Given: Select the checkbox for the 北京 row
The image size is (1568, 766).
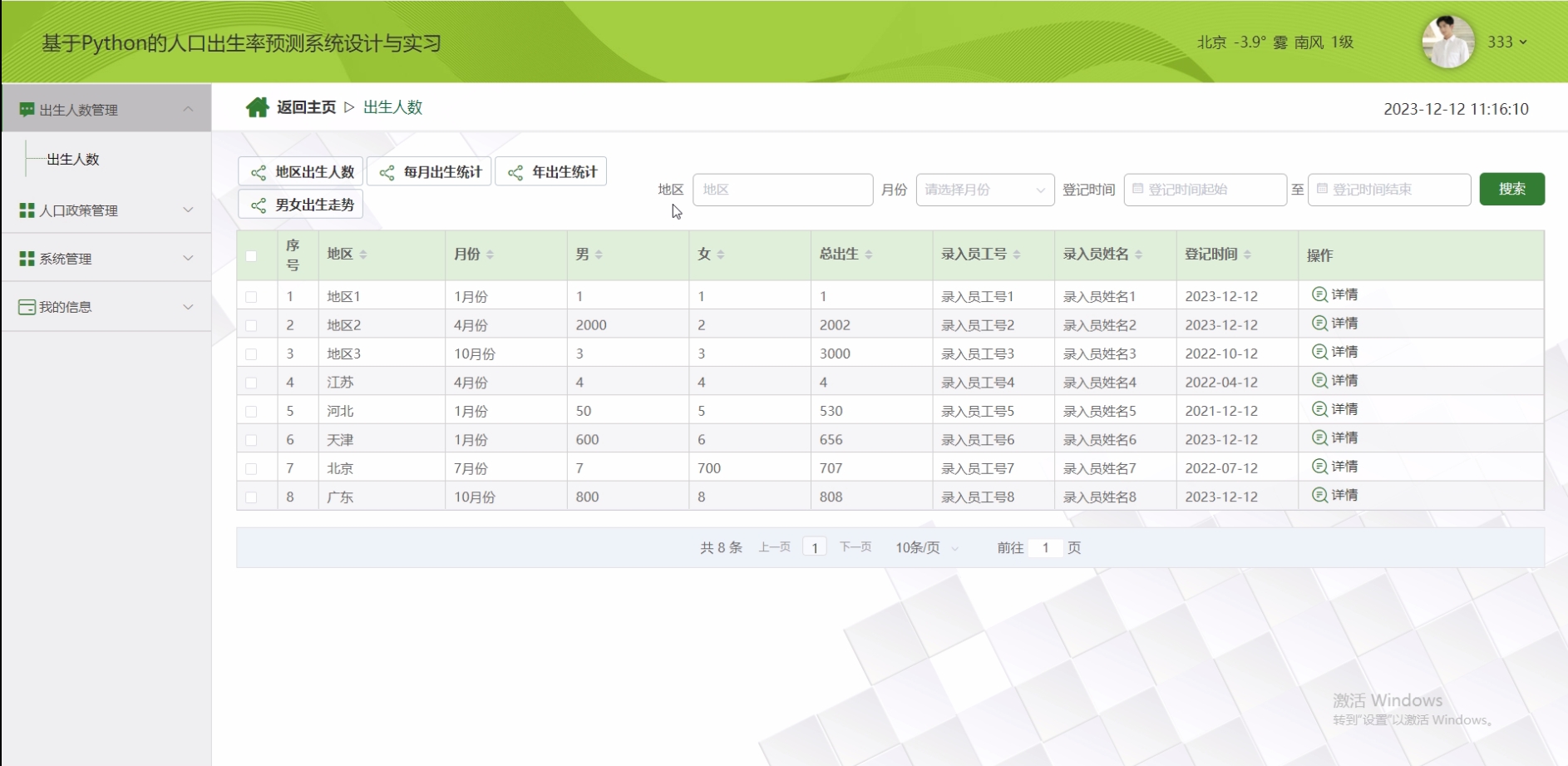Looking at the screenshot, I should (x=251, y=469).
